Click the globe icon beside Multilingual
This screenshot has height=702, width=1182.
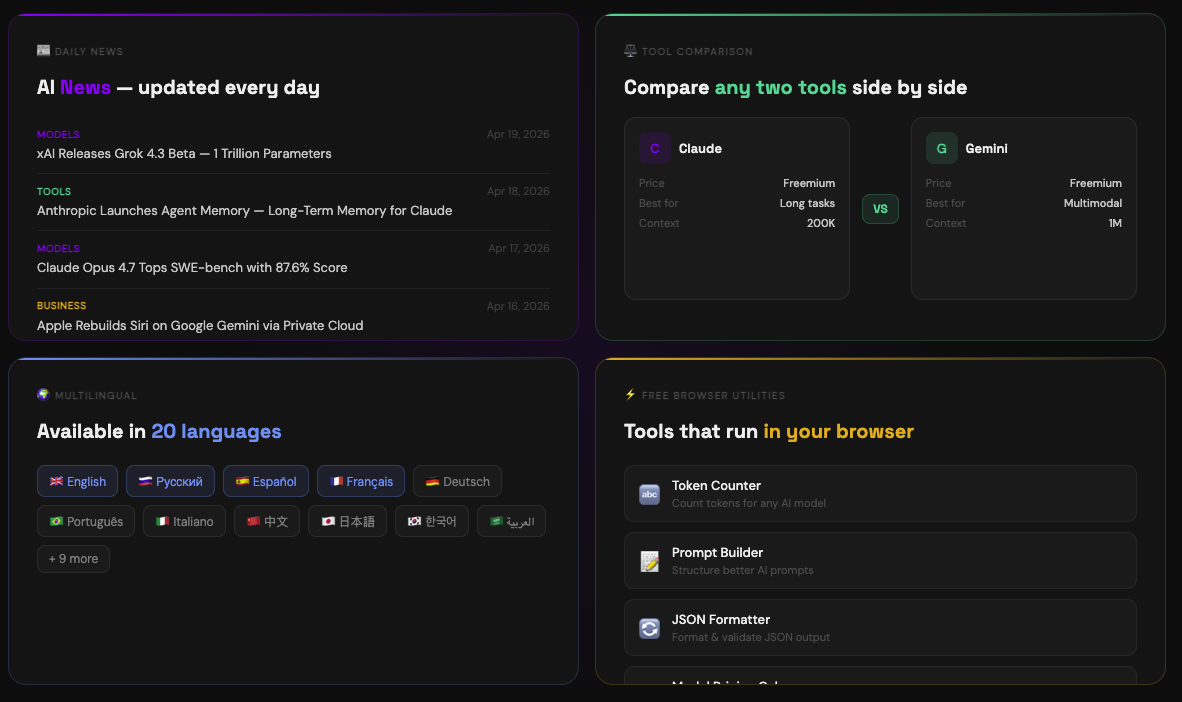click(x=43, y=394)
